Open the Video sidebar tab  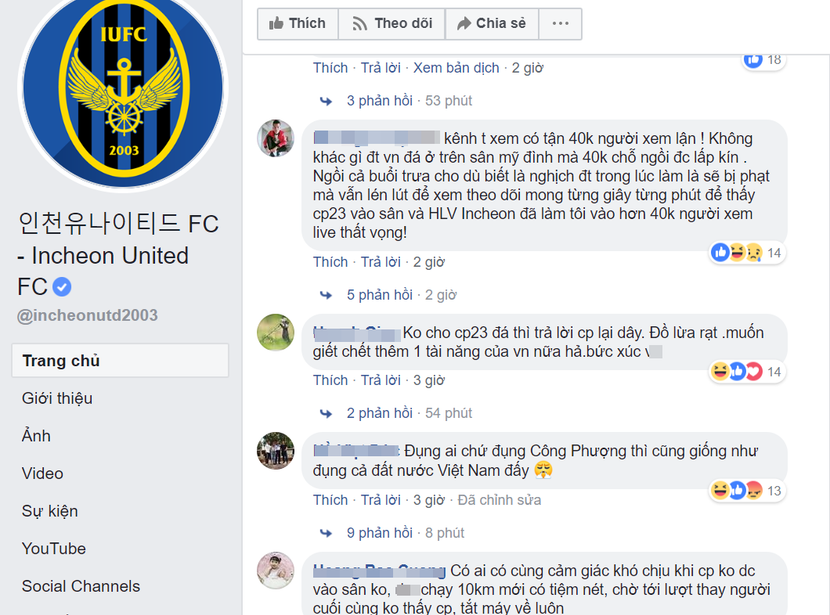42,473
